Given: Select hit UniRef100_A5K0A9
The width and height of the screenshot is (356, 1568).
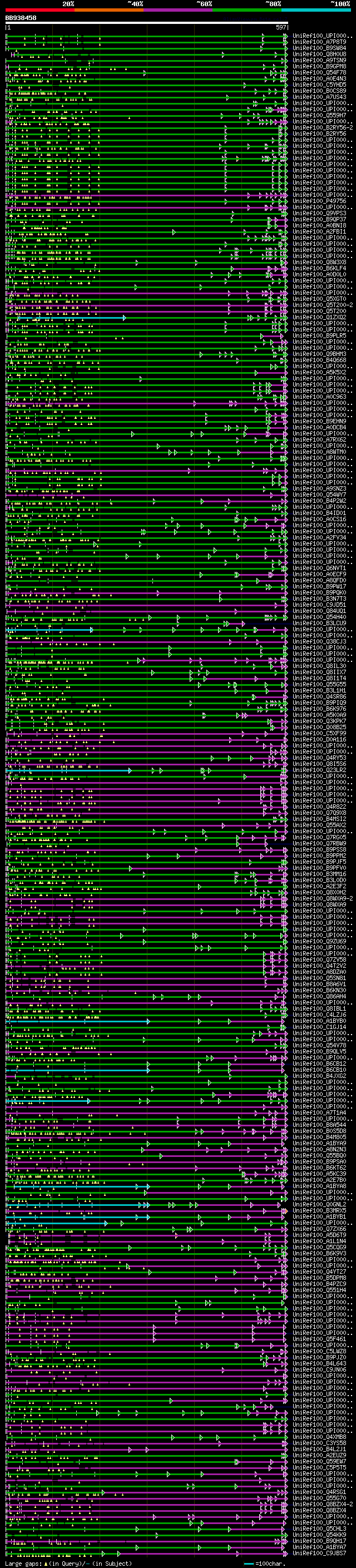Looking at the screenshot, I should tap(319, 715).
